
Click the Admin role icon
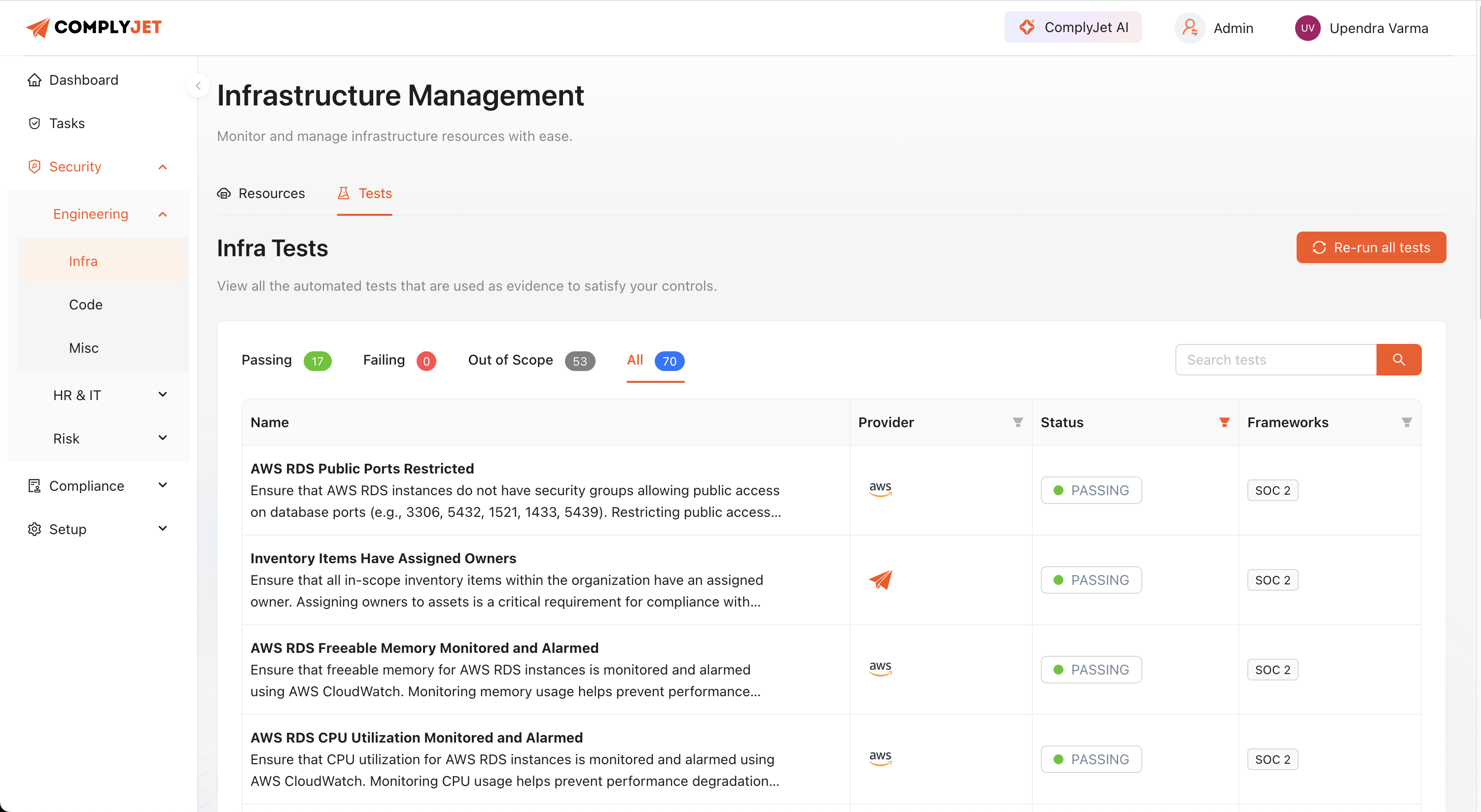(1189, 28)
